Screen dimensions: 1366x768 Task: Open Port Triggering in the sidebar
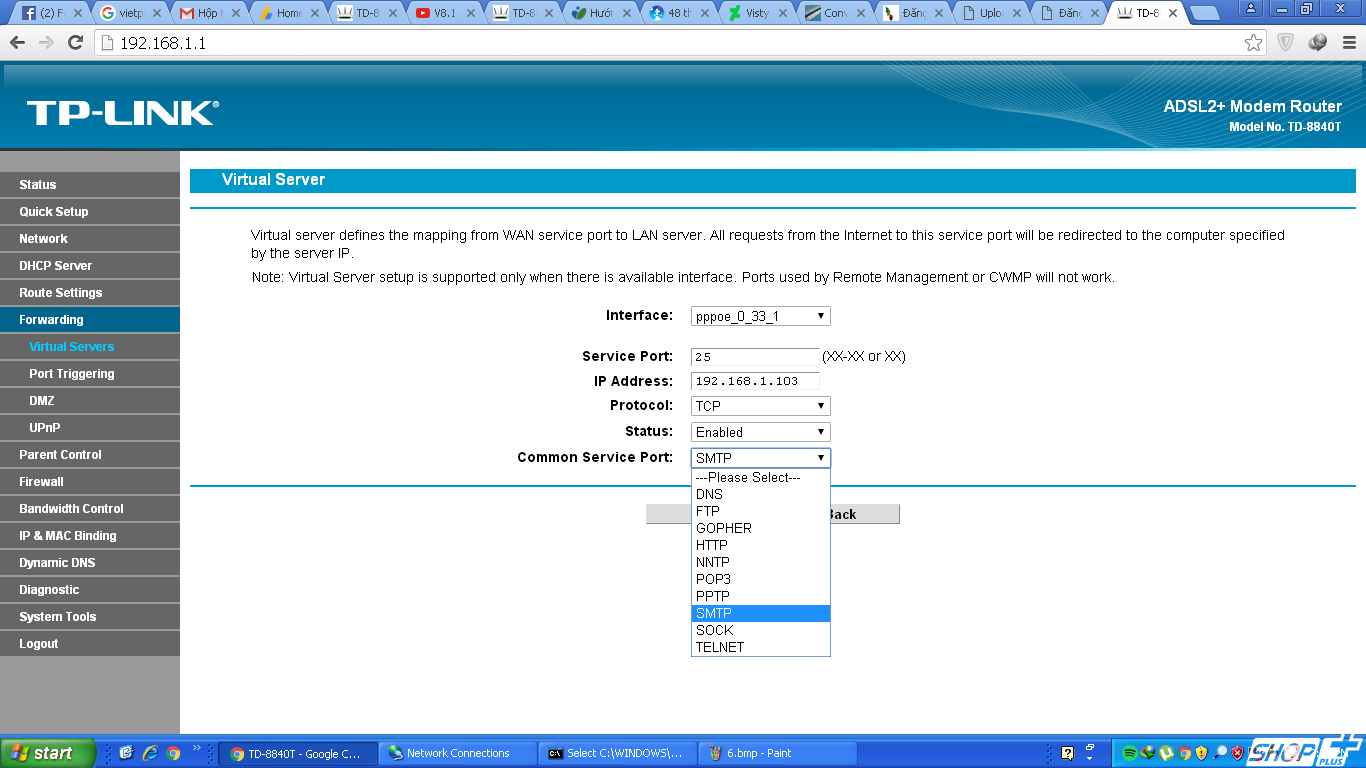point(72,374)
